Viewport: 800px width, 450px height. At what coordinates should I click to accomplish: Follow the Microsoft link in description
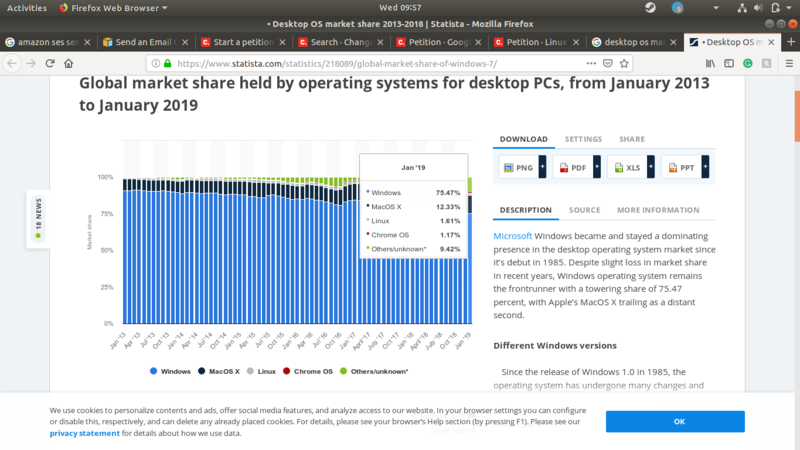512,236
